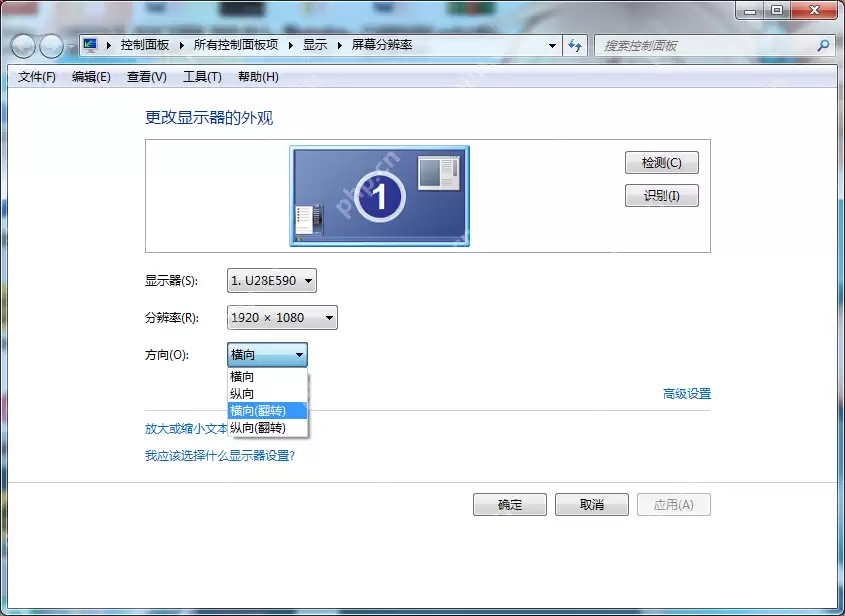This screenshot has width=845, height=616.
Task: Click the refresh icon next to breadcrumb
Action: tap(575, 46)
